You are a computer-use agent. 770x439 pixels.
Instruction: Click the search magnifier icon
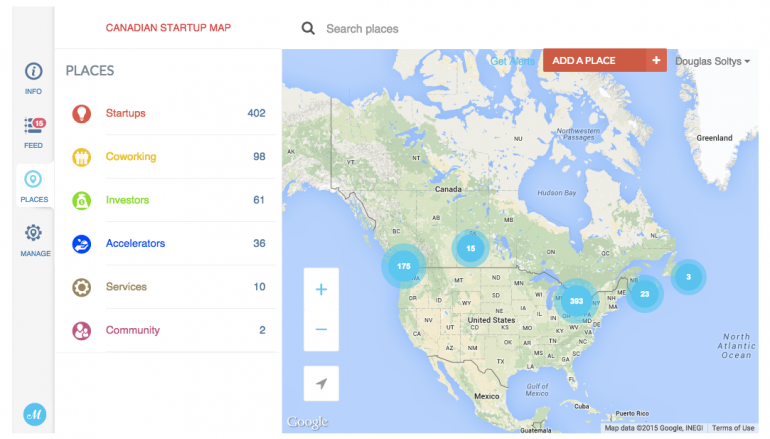308,28
